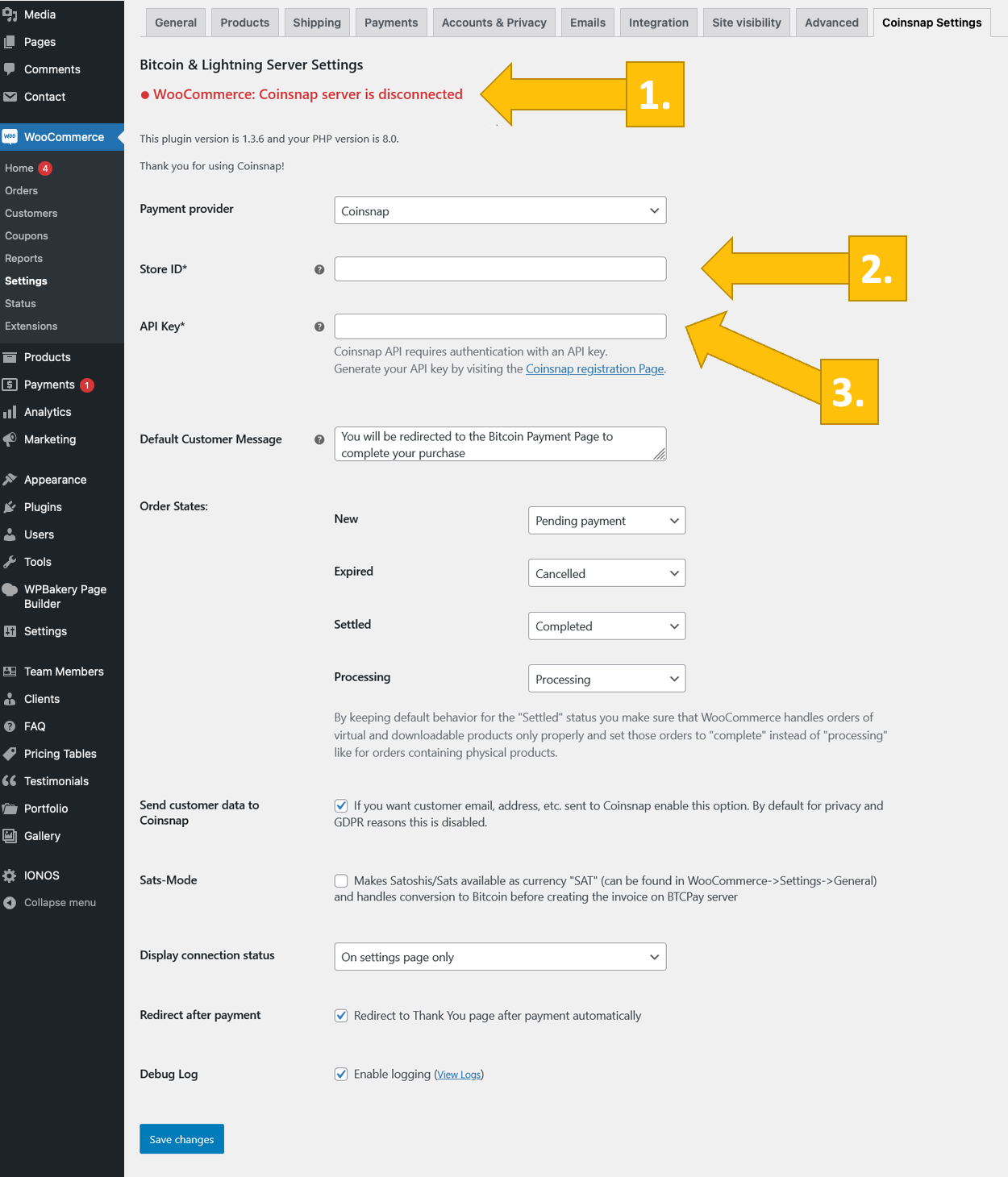This screenshot has width=1008, height=1177.
Task: Click the Contact envelope icon
Action: pos(10,97)
